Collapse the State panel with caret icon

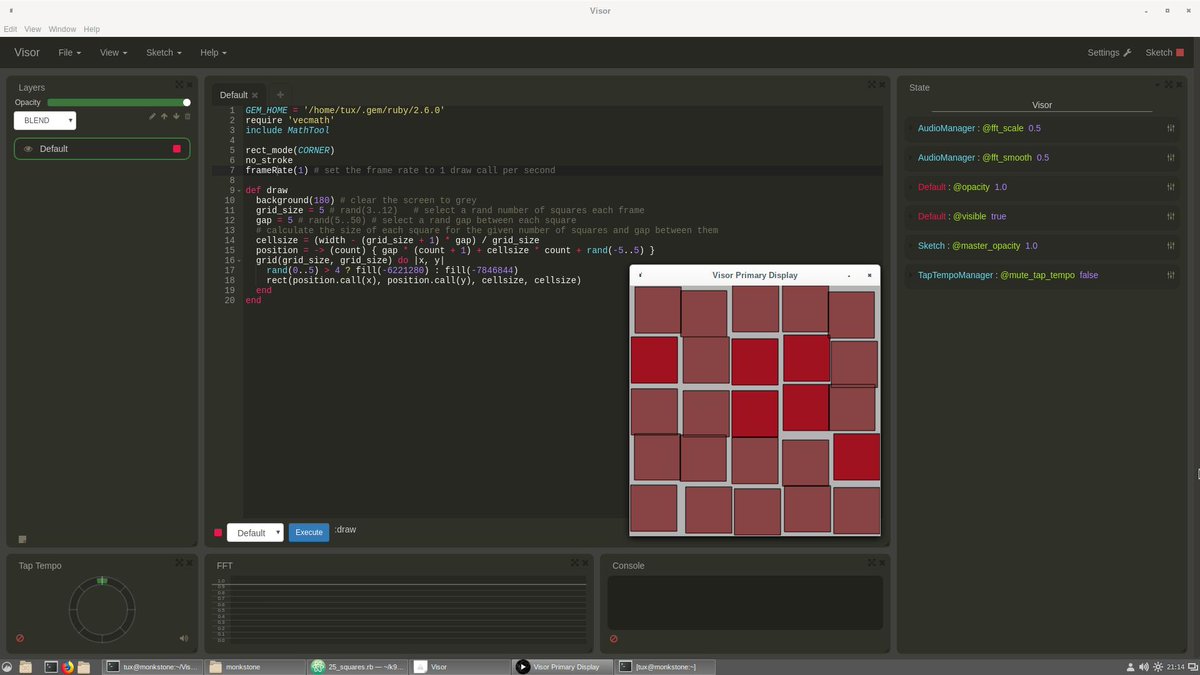(1157, 85)
